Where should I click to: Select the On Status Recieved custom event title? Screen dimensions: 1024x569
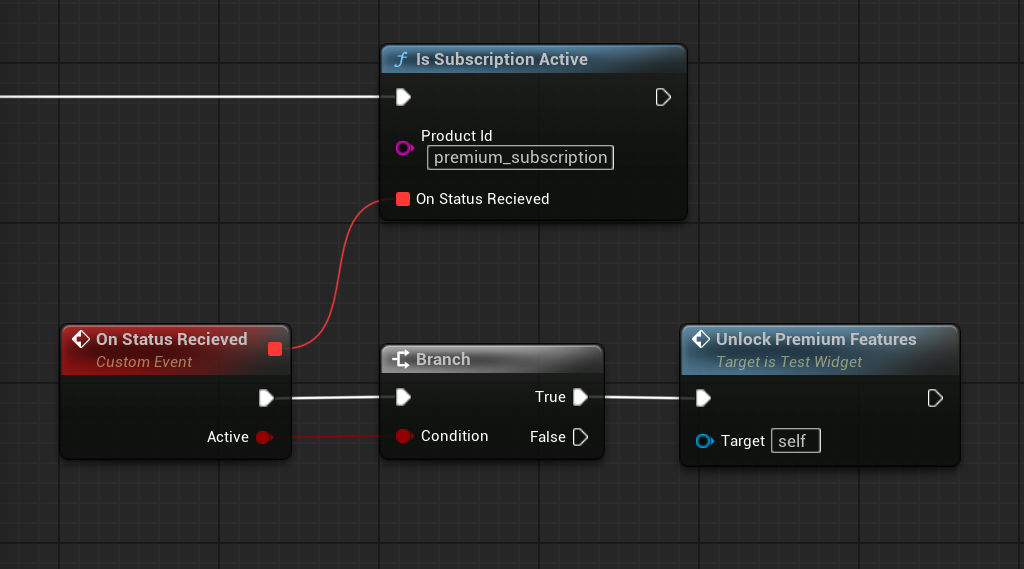pyautogui.click(x=171, y=339)
